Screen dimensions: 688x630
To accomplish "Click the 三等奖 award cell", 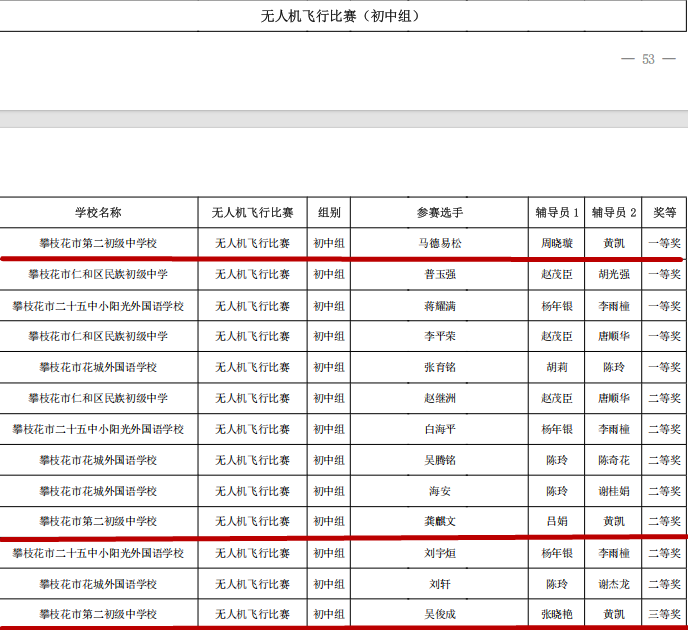I will click(x=664, y=614).
